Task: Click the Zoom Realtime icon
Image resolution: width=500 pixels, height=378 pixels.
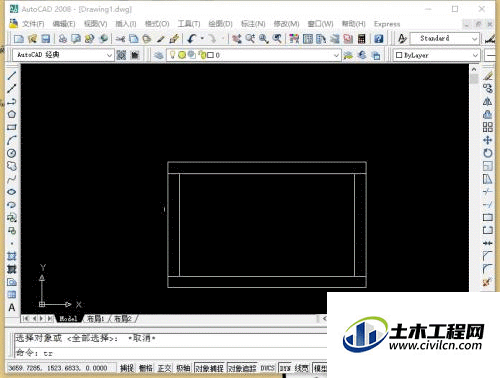Action: click(x=250, y=39)
